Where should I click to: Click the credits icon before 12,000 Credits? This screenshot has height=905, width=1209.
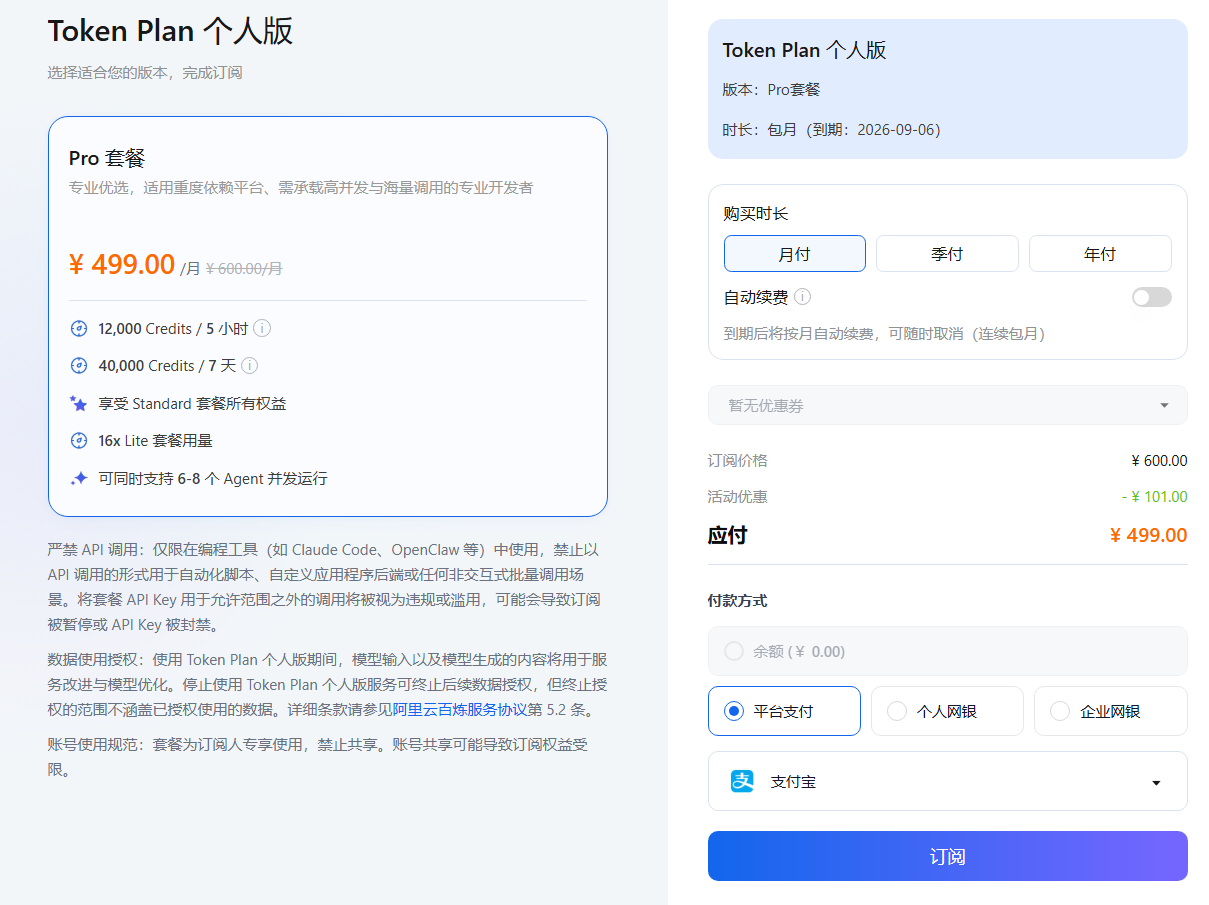79,328
